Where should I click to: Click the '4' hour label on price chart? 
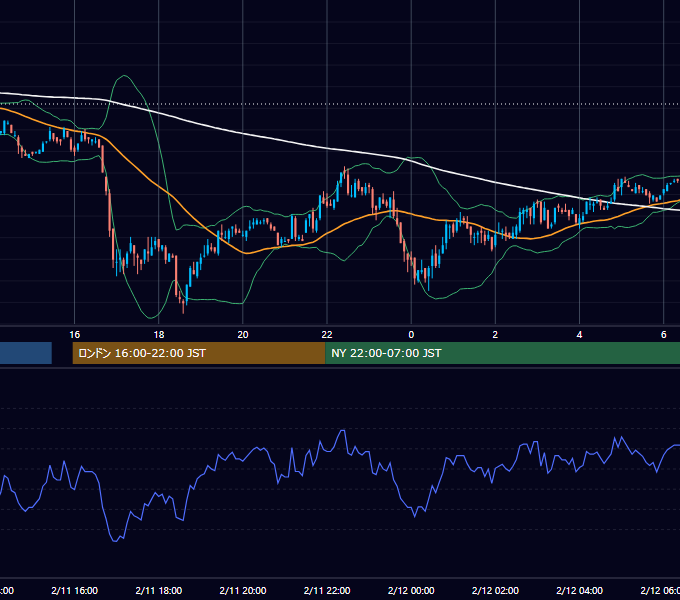coord(579,335)
